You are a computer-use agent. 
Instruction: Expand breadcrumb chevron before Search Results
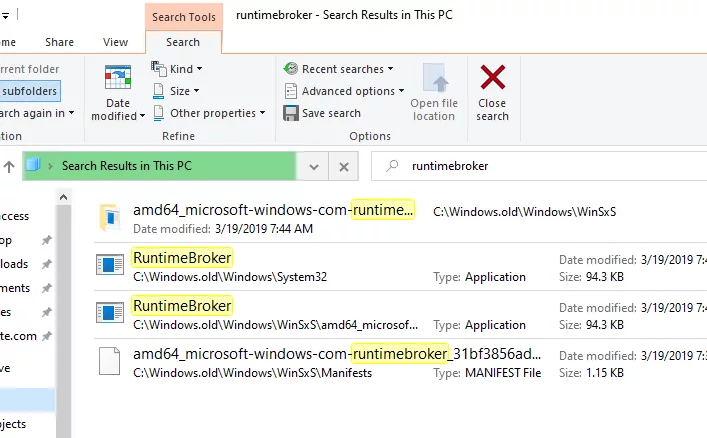pyautogui.click(x=50, y=166)
